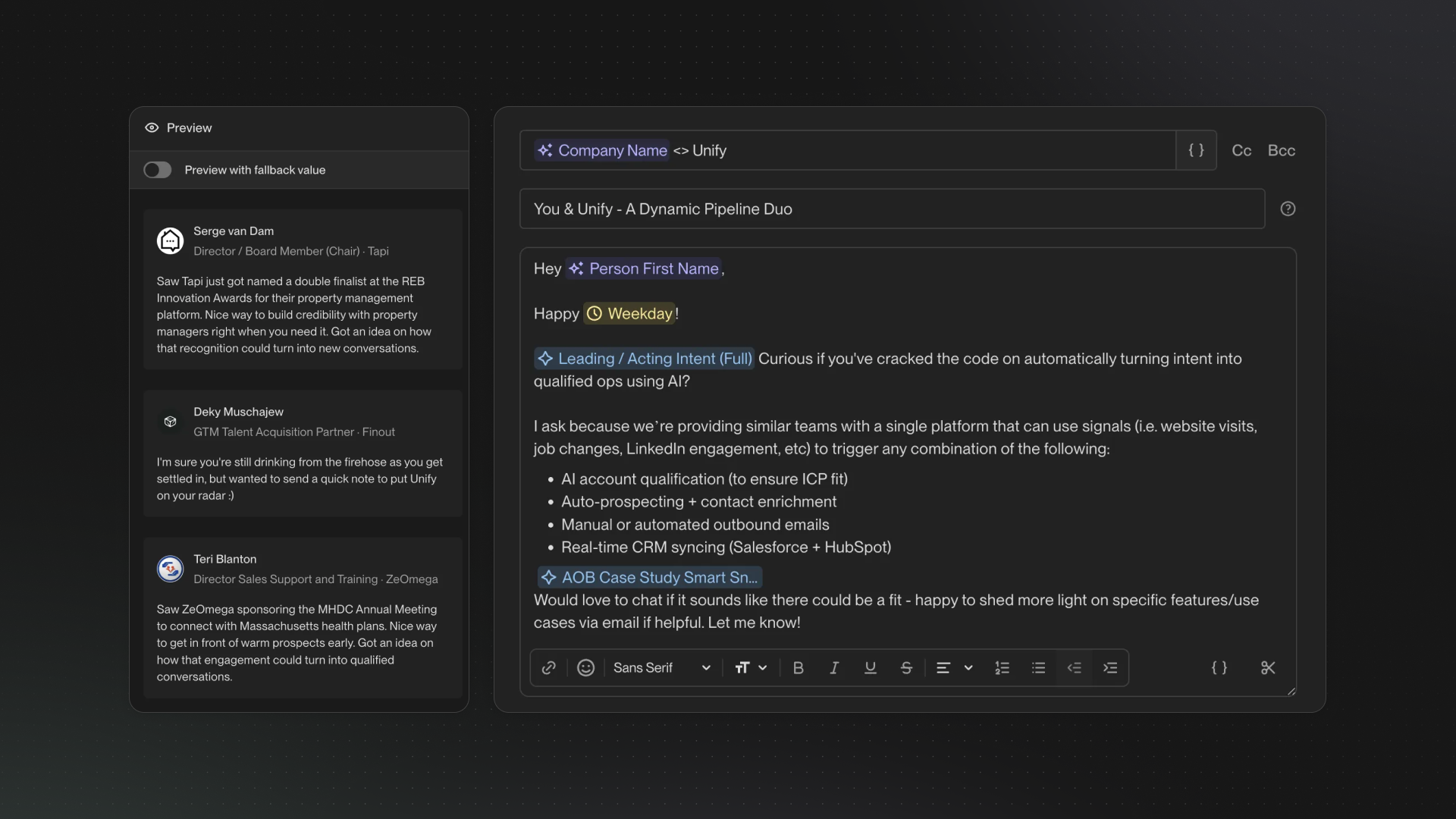
Task: Apply underline formatting
Action: click(x=870, y=668)
